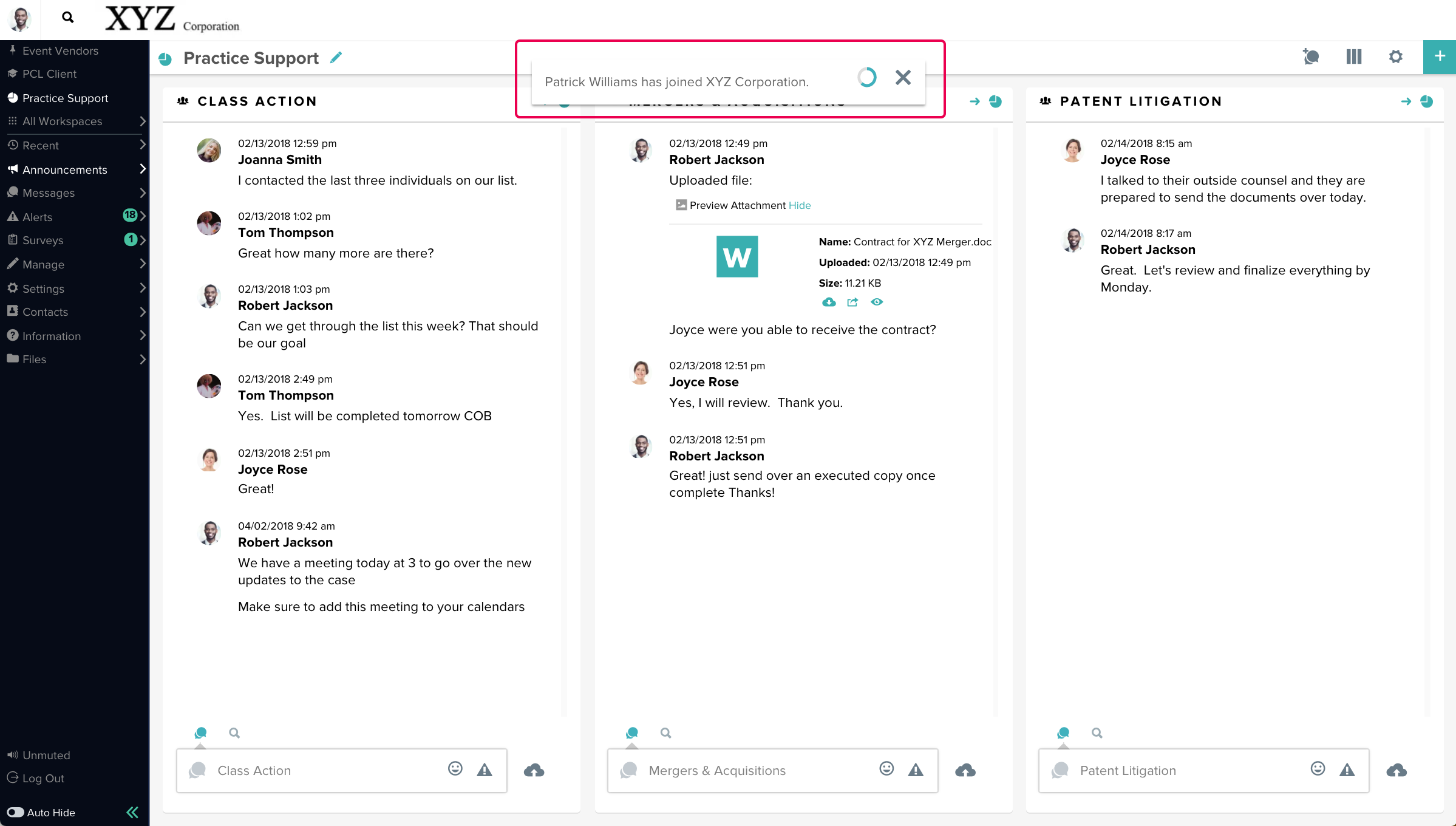1456x826 pixels.
Task: Edit workspace name with pencil icon
Action: pos(336,58)
